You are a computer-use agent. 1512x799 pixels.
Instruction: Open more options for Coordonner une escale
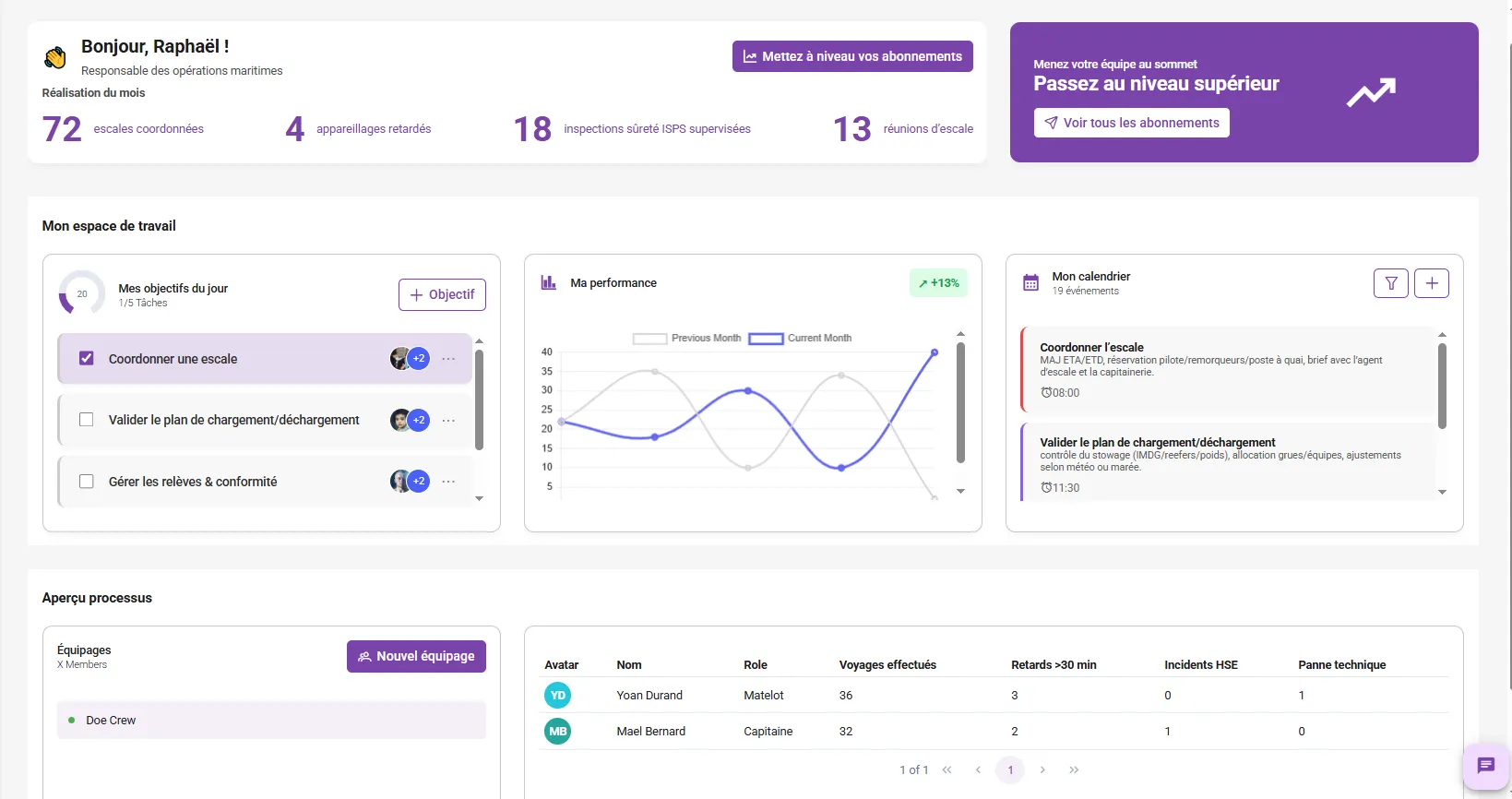(x=448, y=359)
